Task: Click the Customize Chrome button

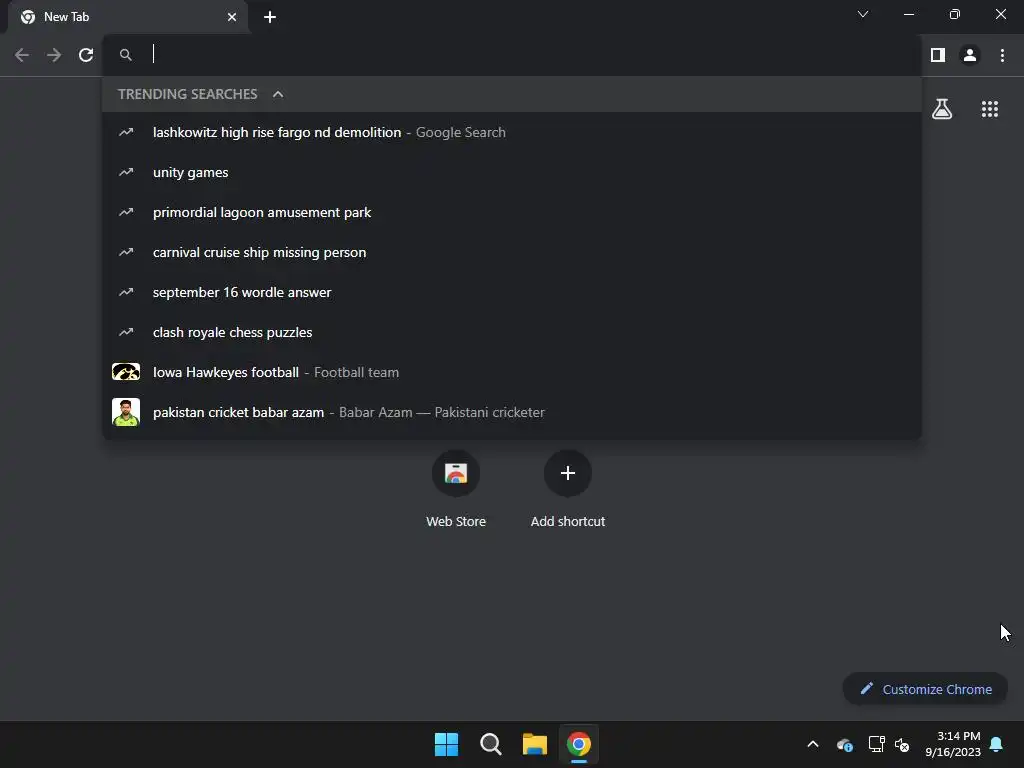Action: coord(925,689)
